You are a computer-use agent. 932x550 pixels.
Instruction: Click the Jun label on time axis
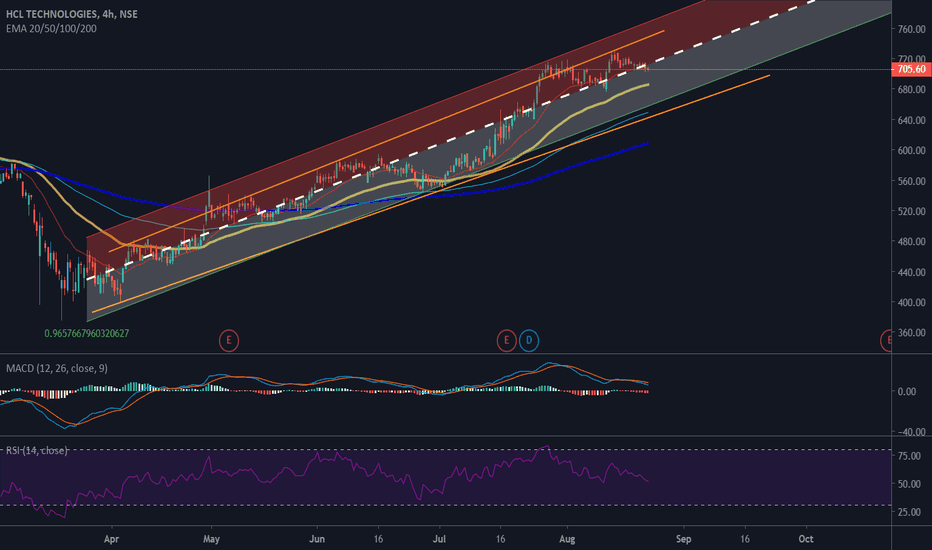(x=317, y=539)
